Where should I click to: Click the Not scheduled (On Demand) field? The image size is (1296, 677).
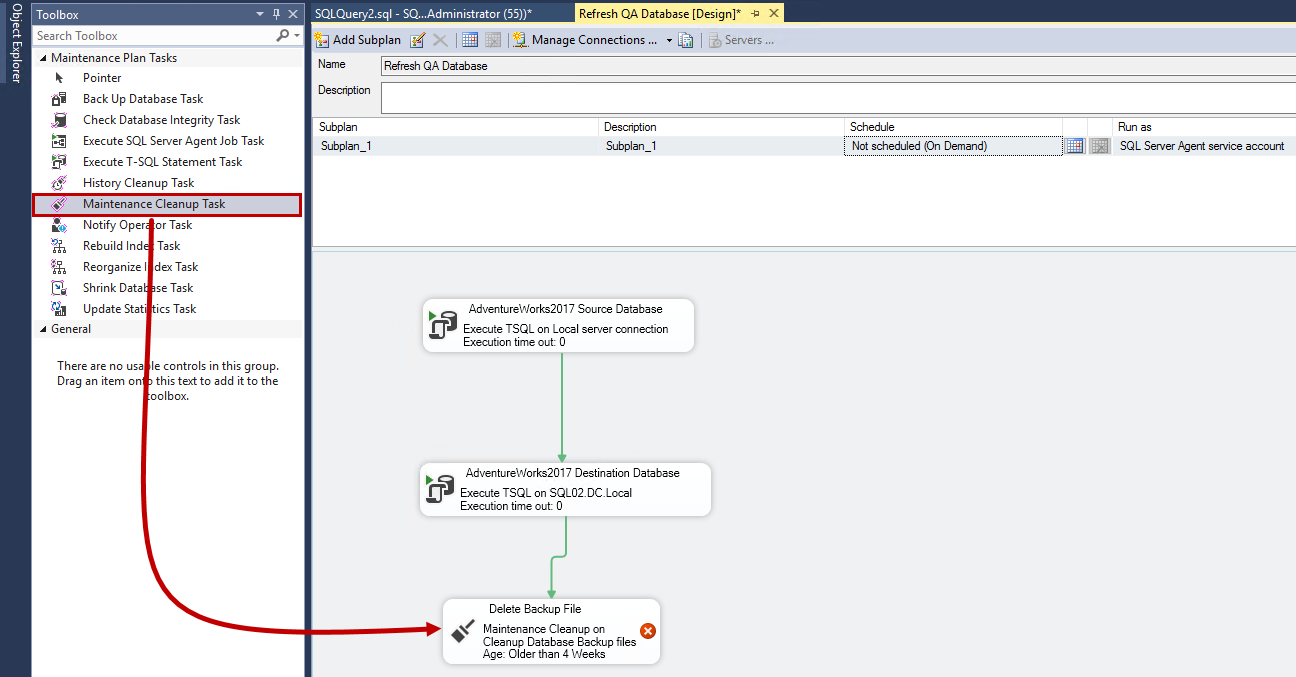953,146
